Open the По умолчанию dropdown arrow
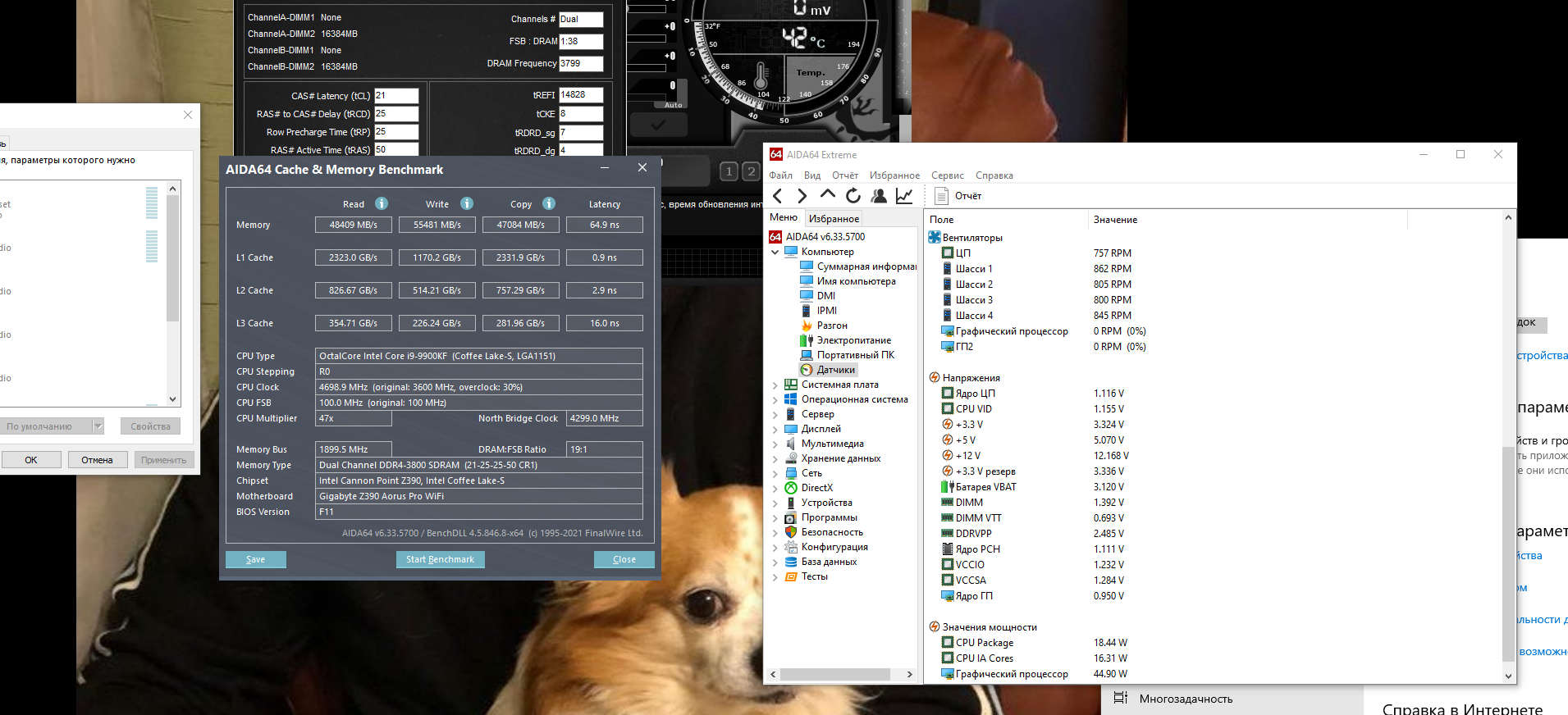The height and width of the screenshot is (715, 1568). (x=98, y=426)
